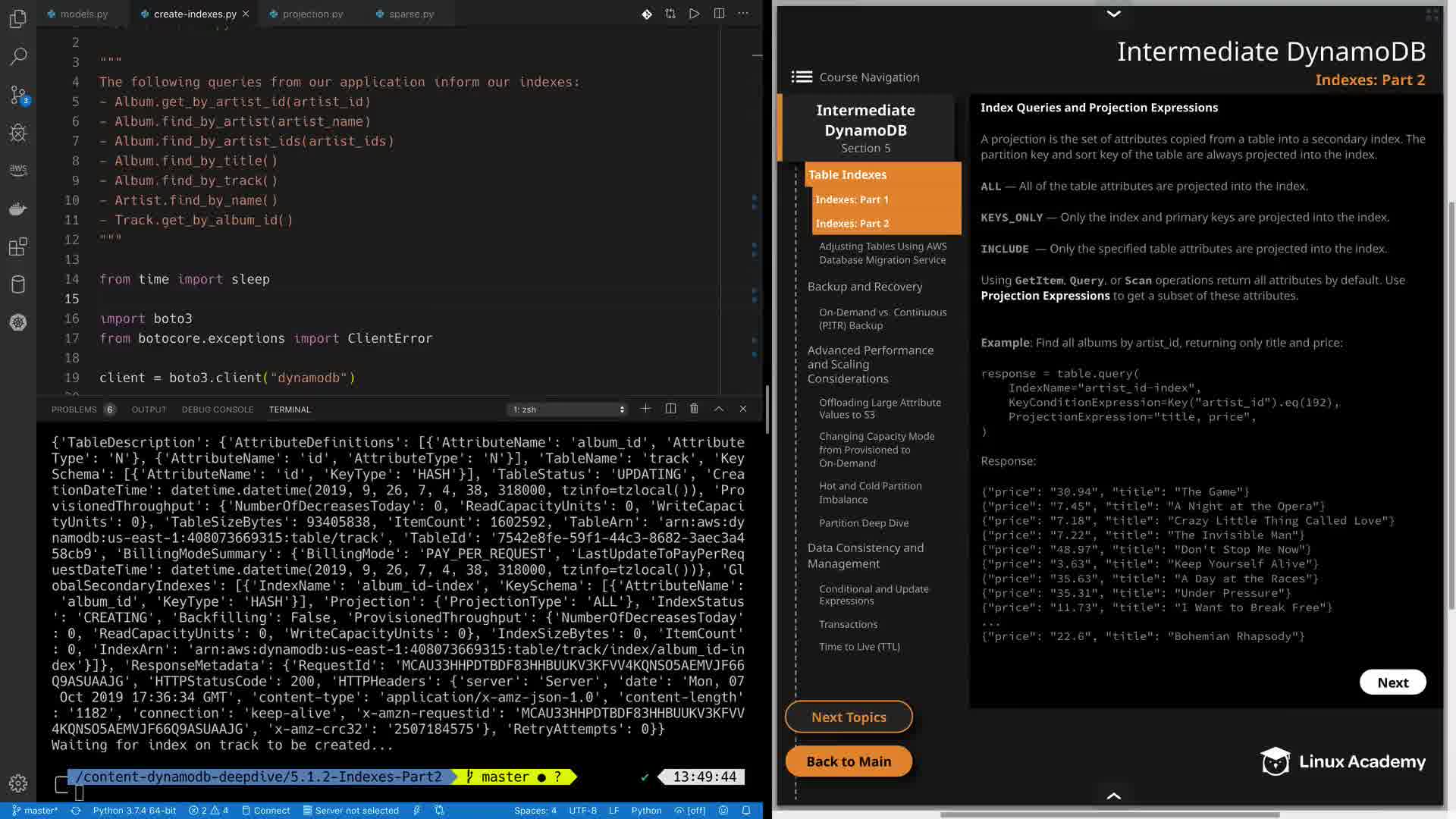Maximize terminal panel with chevron up
The image size is (1456, 819).
coord(719,409)
